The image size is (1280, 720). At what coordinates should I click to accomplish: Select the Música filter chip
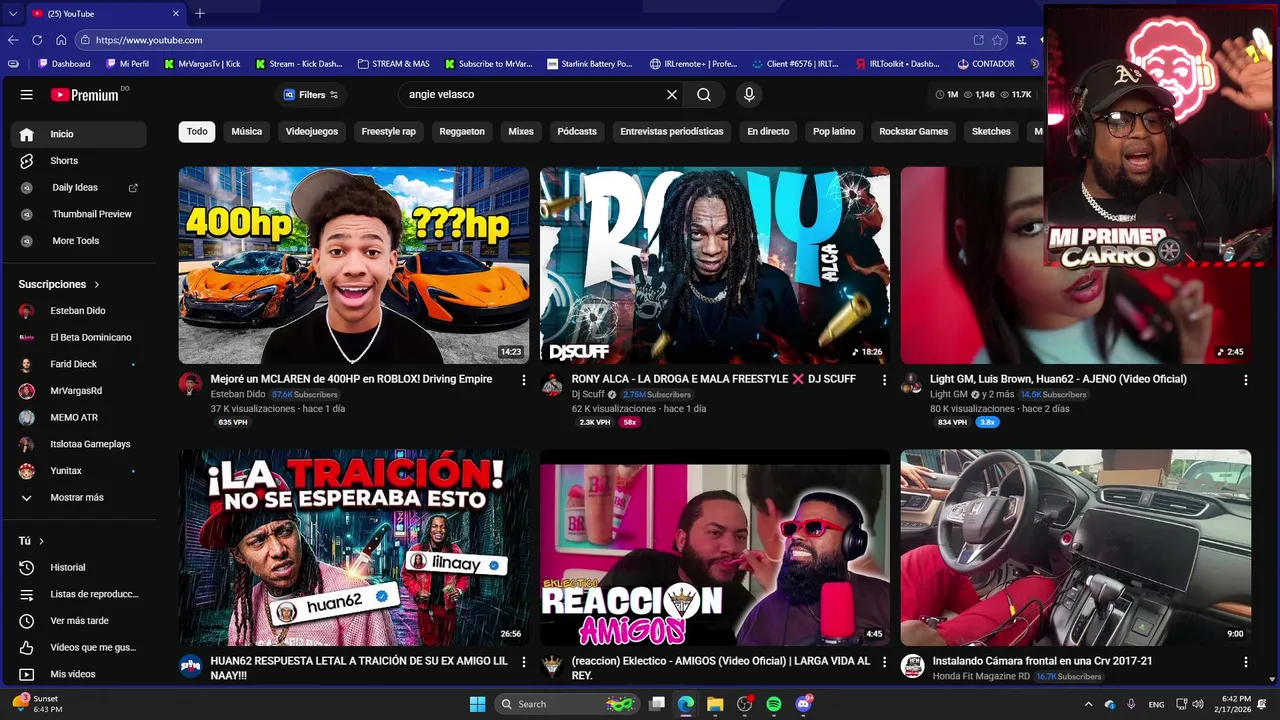coord(247,132)
